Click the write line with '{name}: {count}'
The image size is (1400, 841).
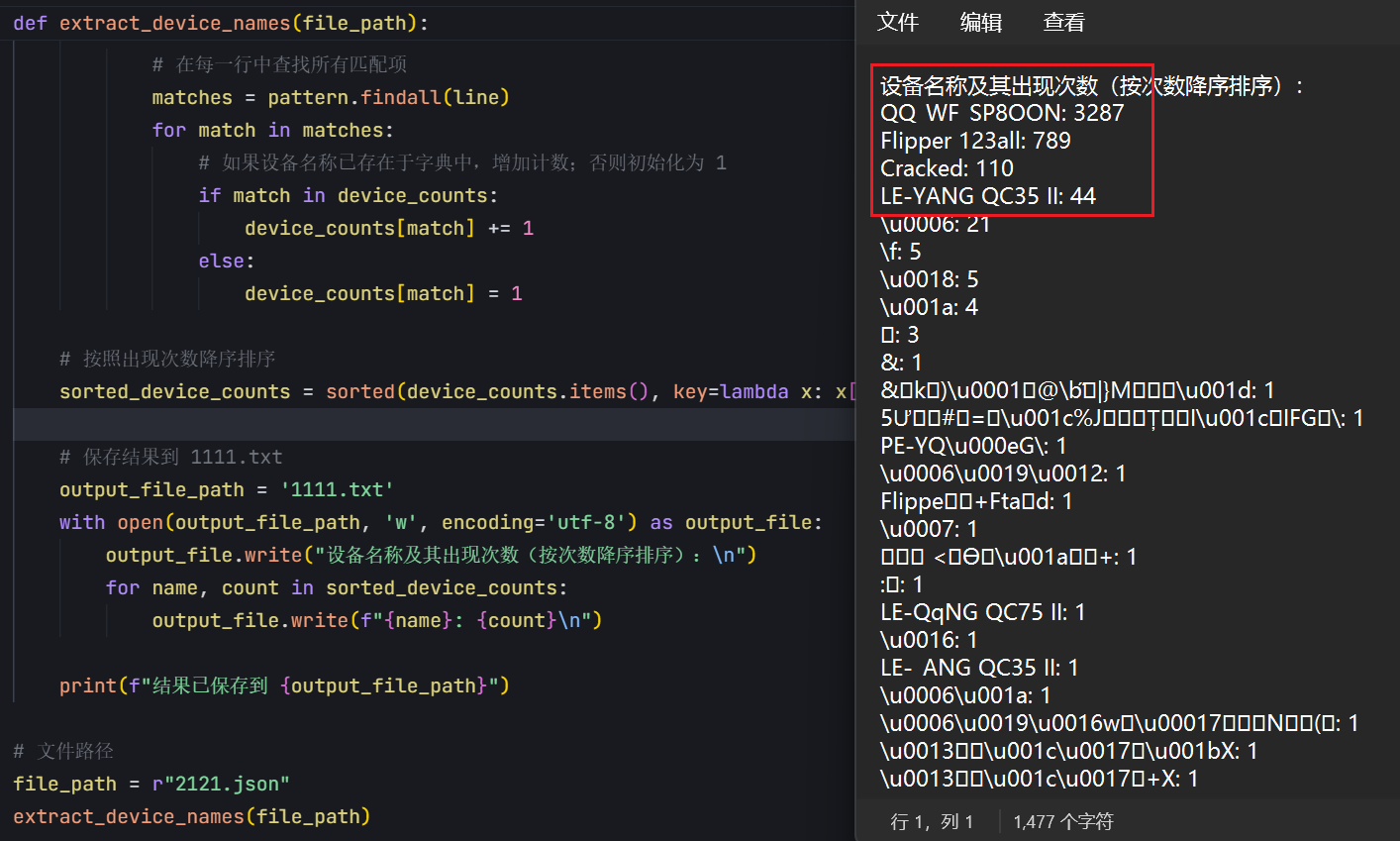pyautogui.click(x=377, y=620)
